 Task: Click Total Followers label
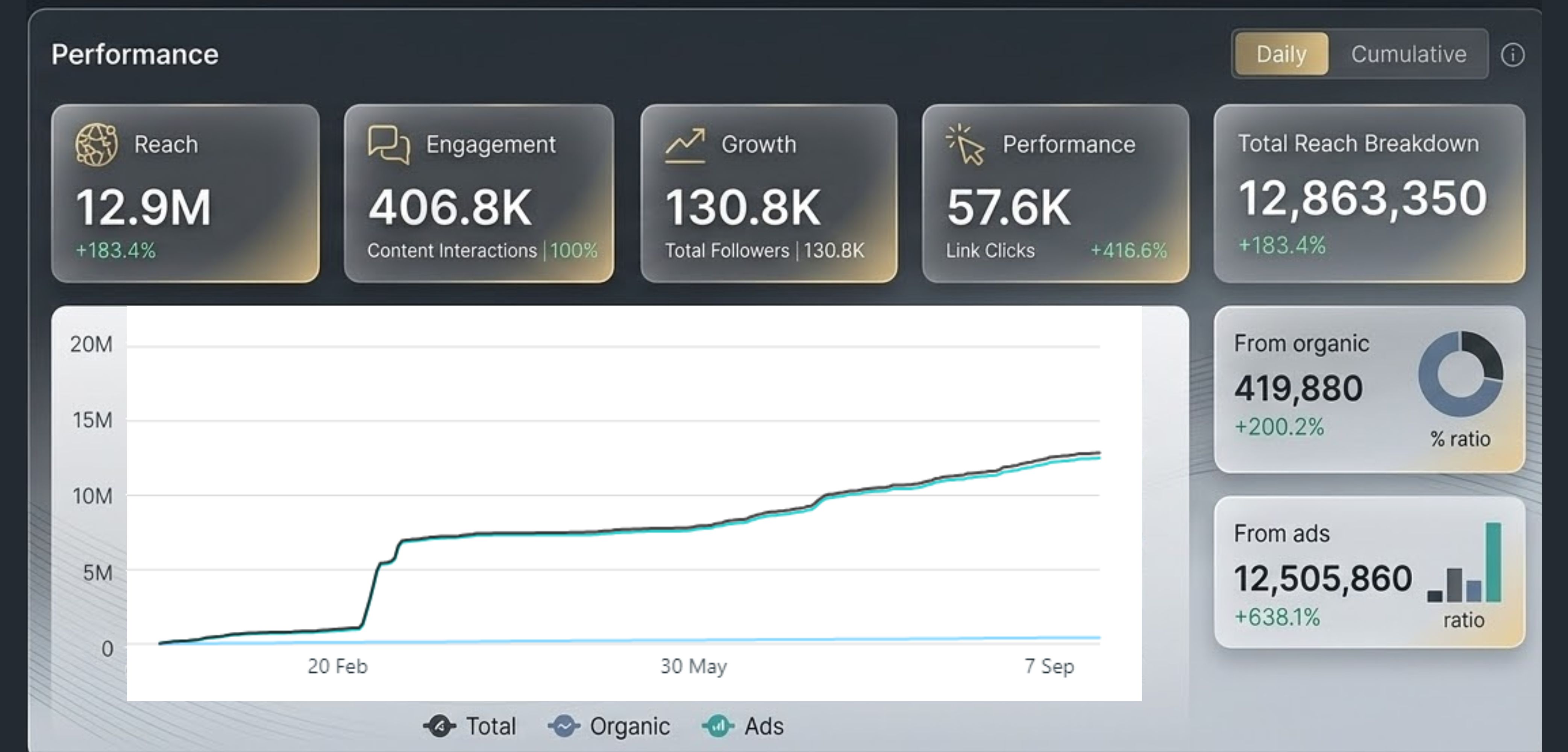727,250
